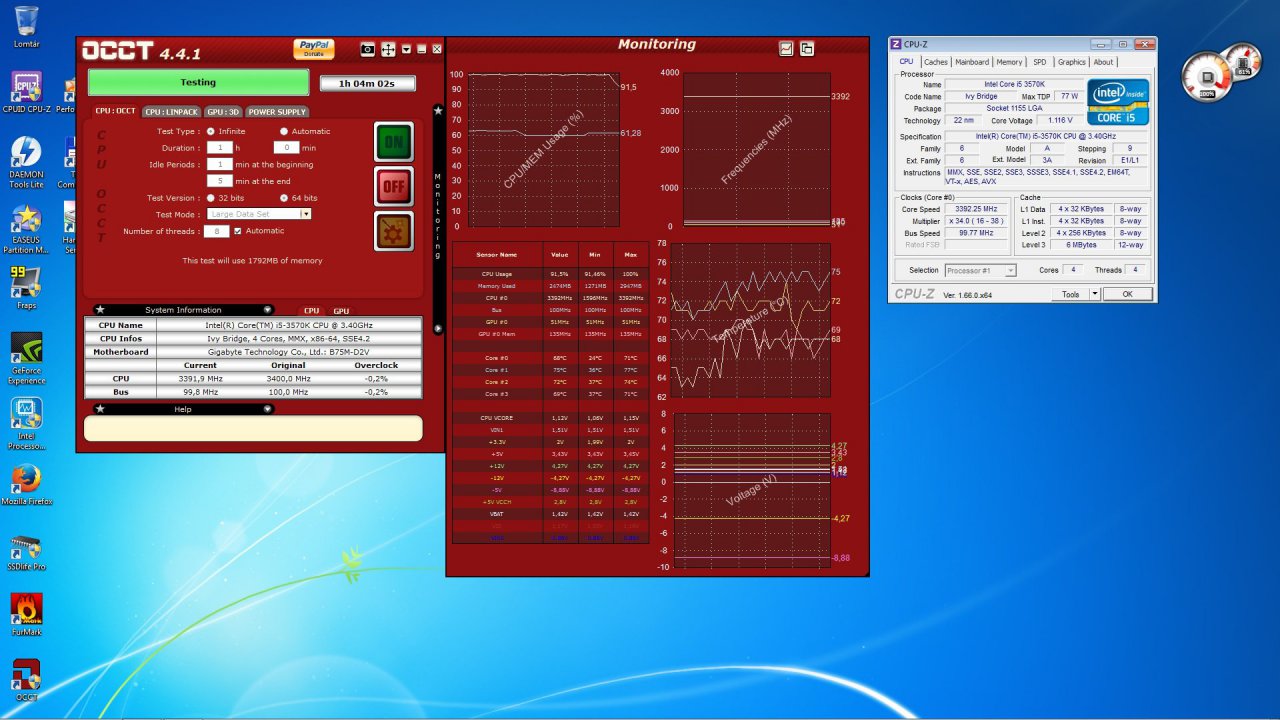
Task: Open the Graphics tab in CPU-Z
Action: (x=1072, y=62)
